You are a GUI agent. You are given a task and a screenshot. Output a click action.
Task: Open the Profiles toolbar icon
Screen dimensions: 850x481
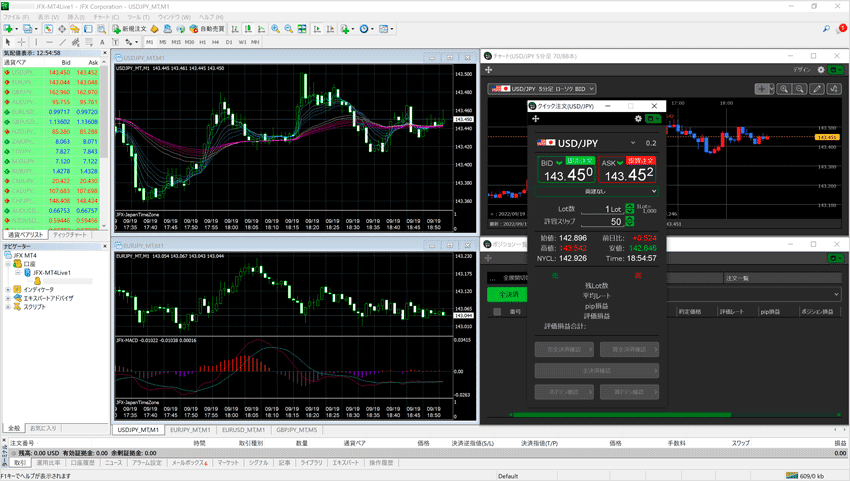[x=28, y=29]
